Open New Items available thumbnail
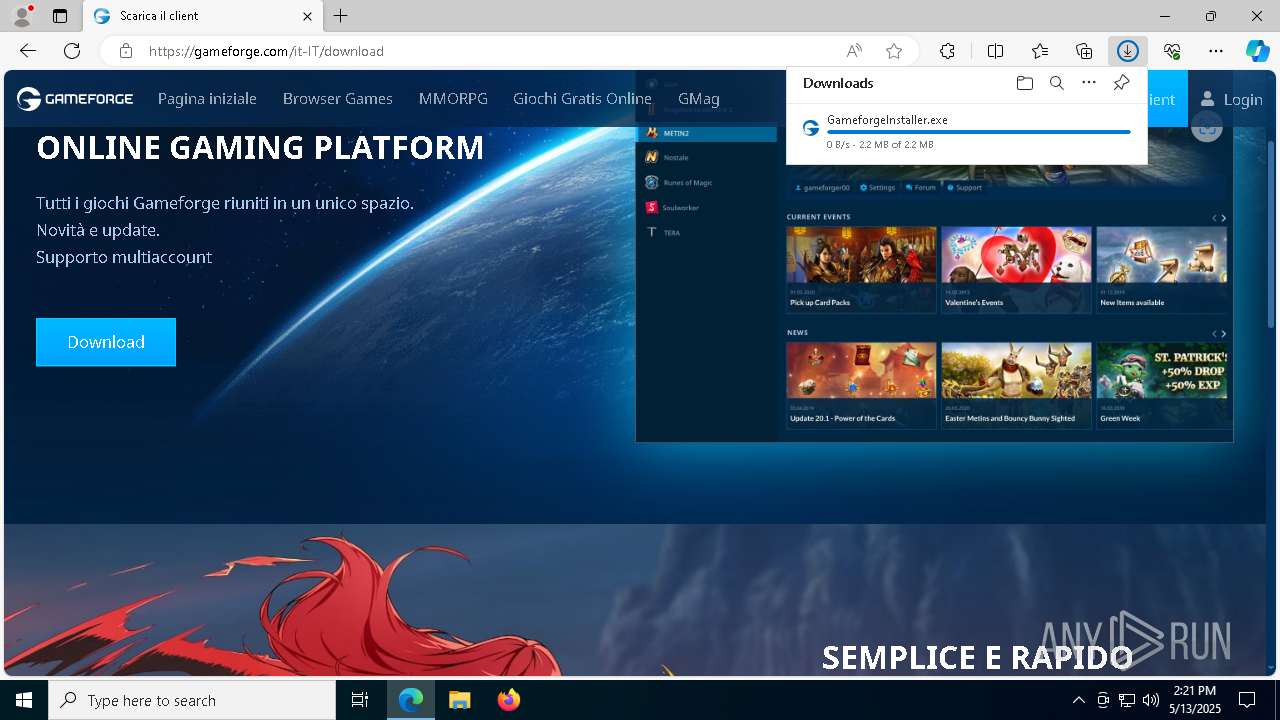This screenshot has height=720, width=1280. (1162, 269)
